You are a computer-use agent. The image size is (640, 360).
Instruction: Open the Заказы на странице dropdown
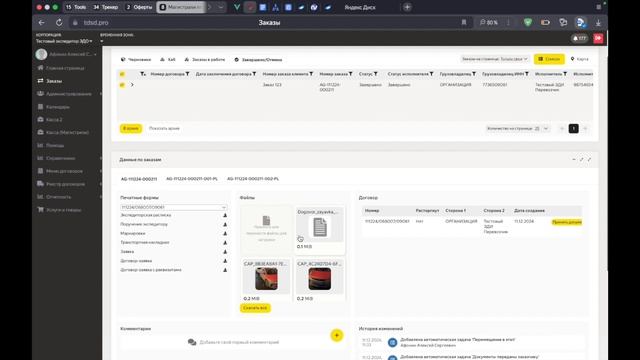(495, 59)
